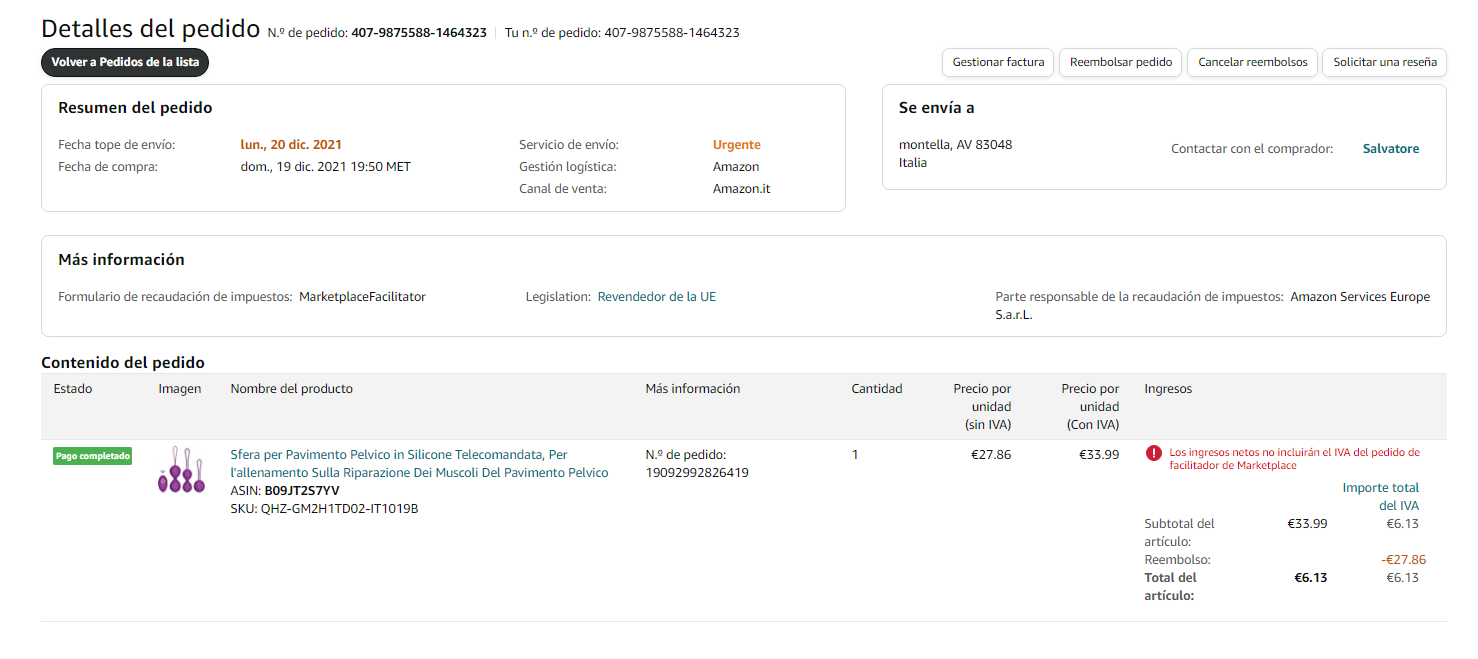Viewport: 1478px width, 659px height.
Task: Open Gestionar factura
Action: tap(998, 62)
